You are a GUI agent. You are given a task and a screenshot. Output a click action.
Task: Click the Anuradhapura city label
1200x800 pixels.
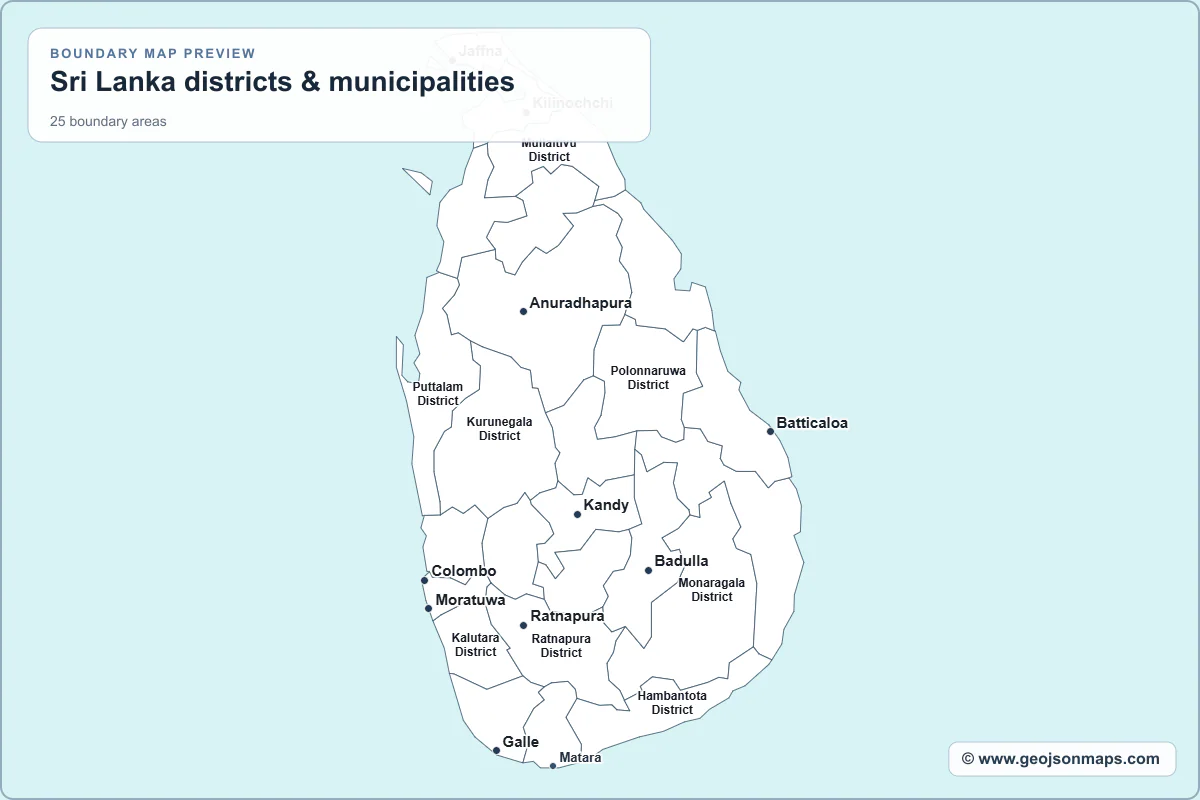pyautogui.click(x=581, y=303)
